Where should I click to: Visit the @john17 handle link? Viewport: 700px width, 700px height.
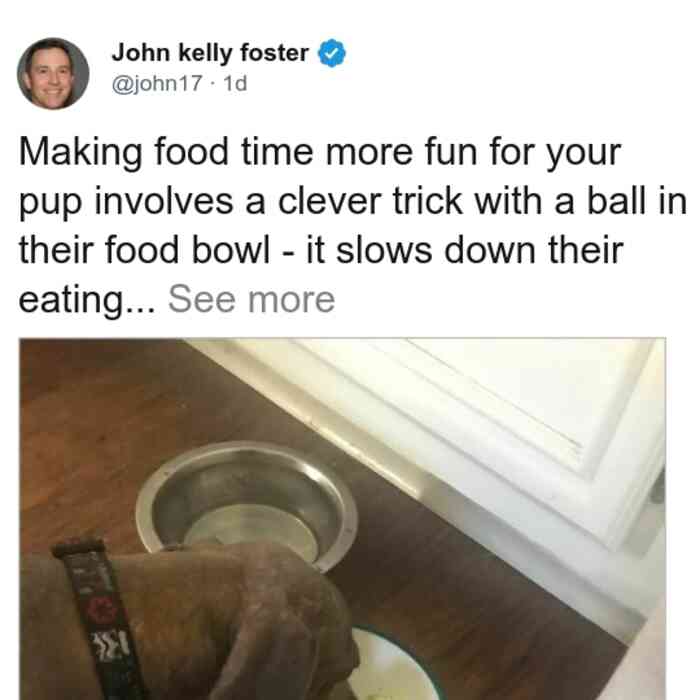[157, 84]
